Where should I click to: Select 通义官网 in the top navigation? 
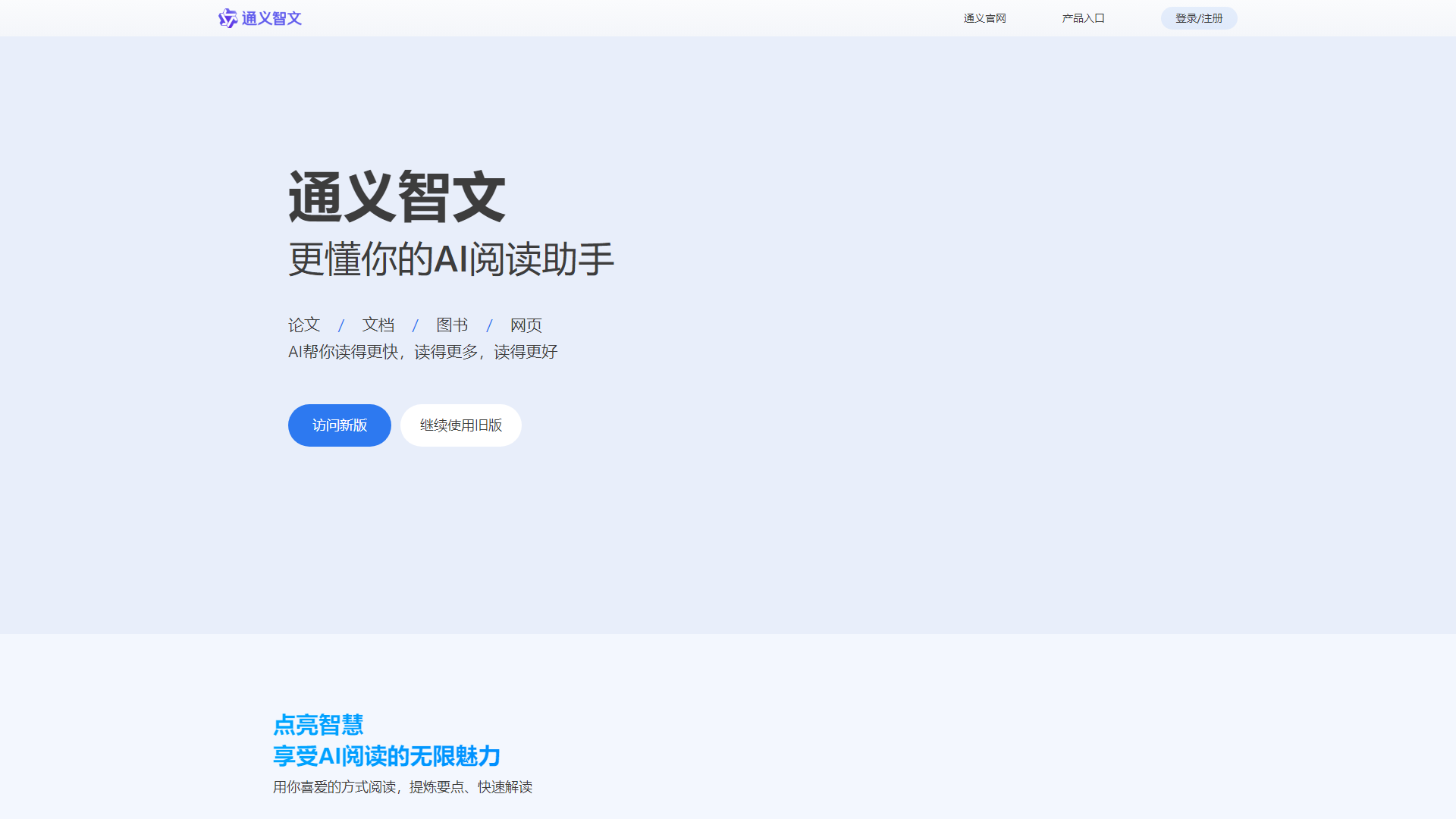click(x=984, y=18)
